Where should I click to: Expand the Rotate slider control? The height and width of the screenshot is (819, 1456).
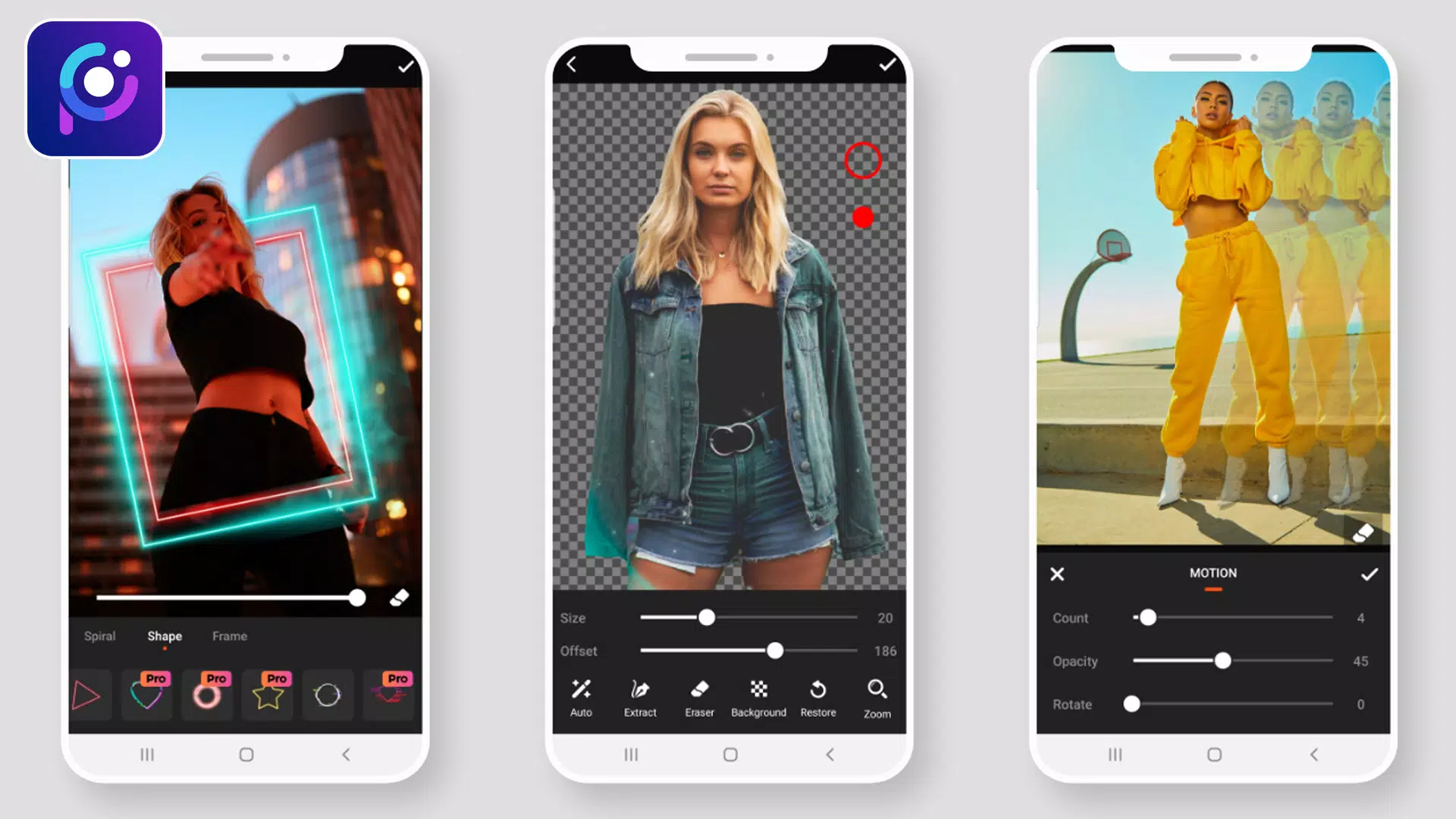click(1130, 704)
